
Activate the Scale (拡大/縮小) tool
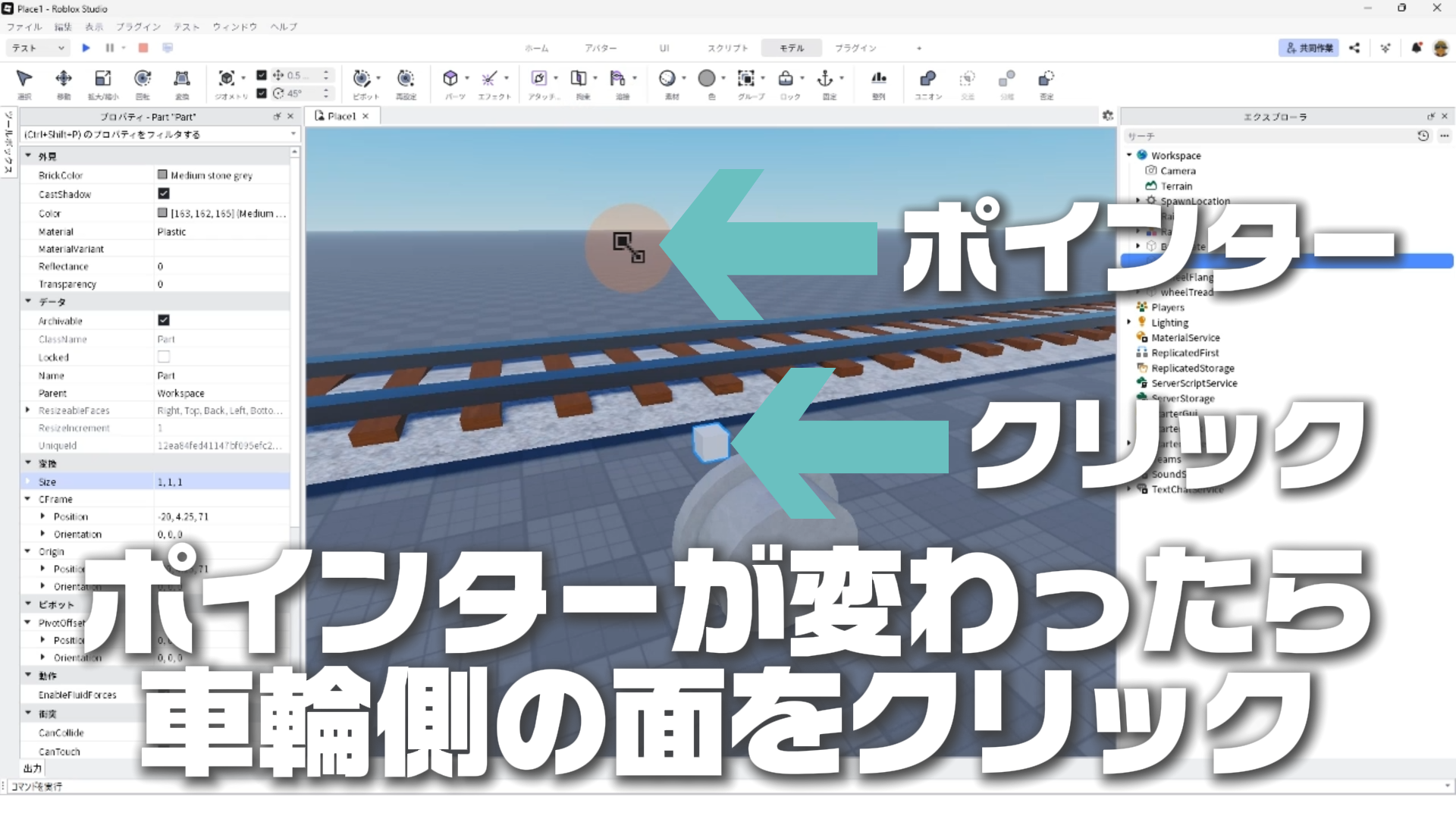tap(102, 79)
